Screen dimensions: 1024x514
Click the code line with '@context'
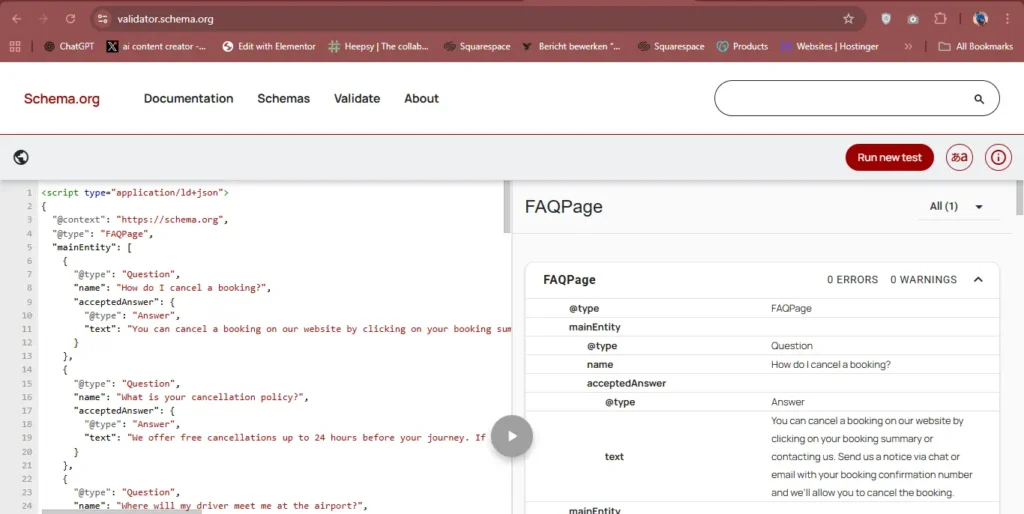click(x=140, y=219)
